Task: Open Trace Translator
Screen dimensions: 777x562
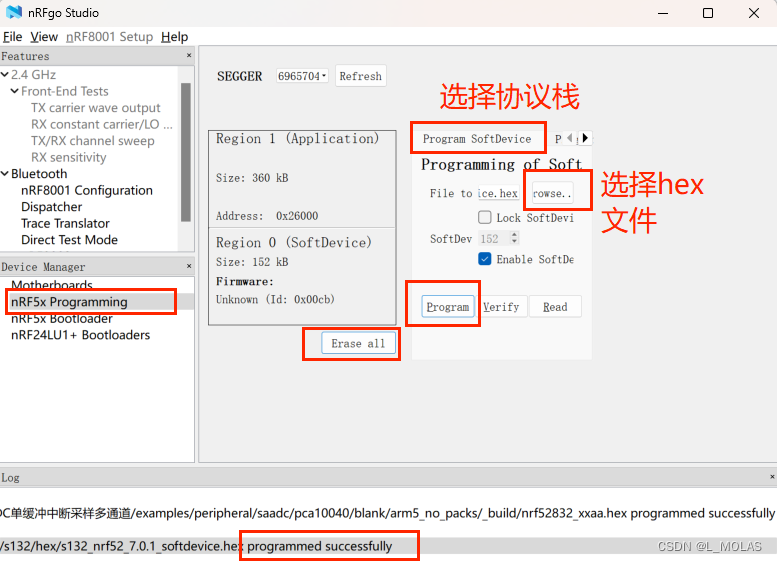Action: 65,224
